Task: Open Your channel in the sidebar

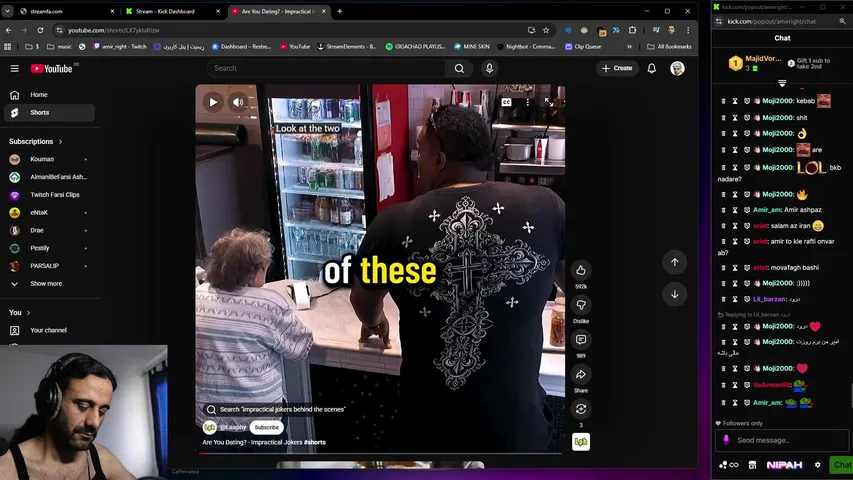Action: pos(49,330)
